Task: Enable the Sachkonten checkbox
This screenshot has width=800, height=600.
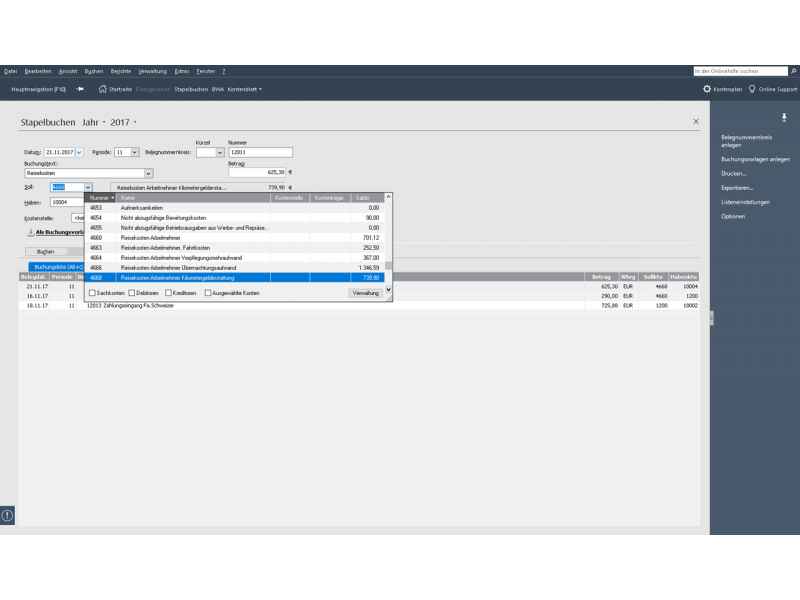Action: click(92, 293)
